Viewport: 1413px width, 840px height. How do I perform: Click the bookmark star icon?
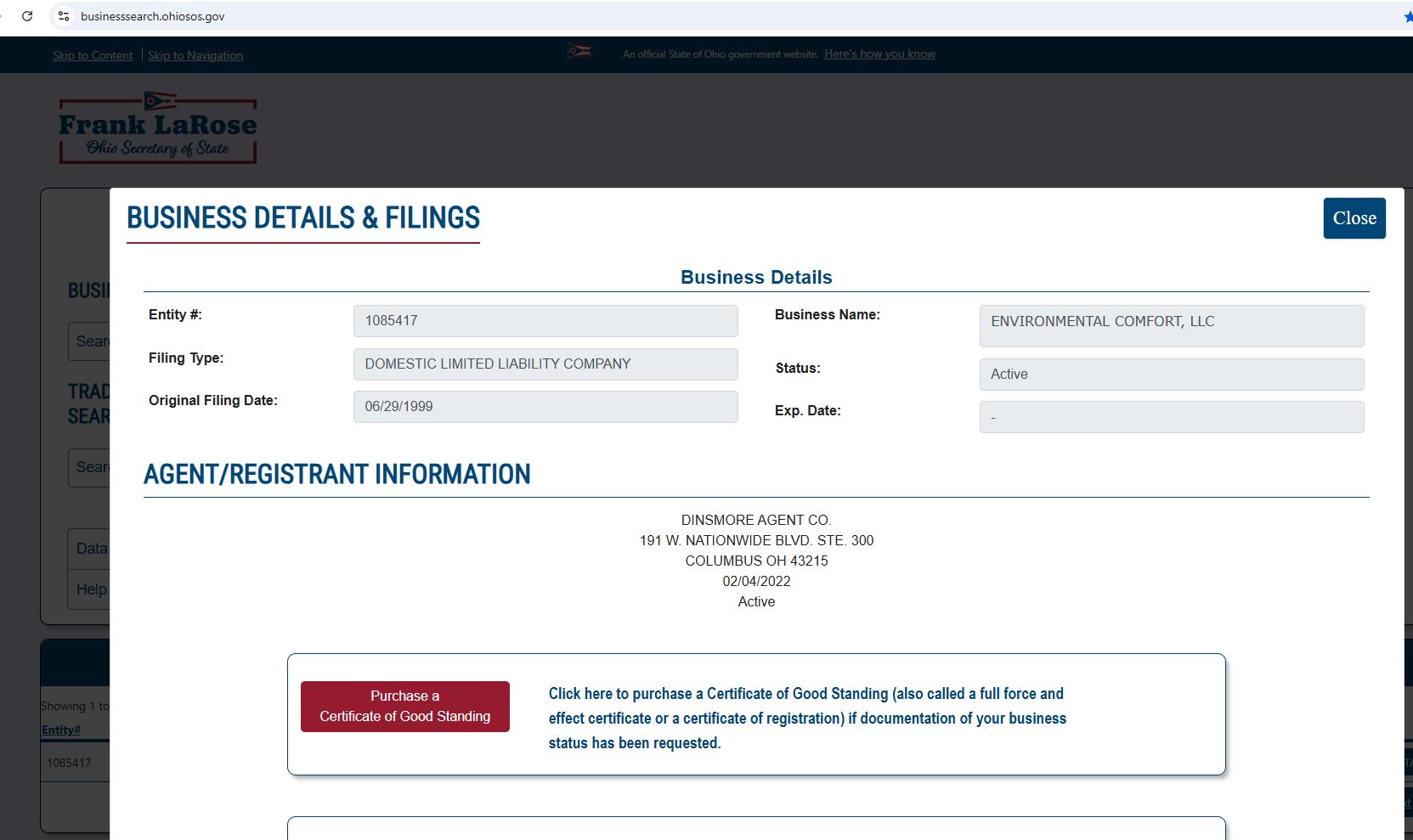1407,16
